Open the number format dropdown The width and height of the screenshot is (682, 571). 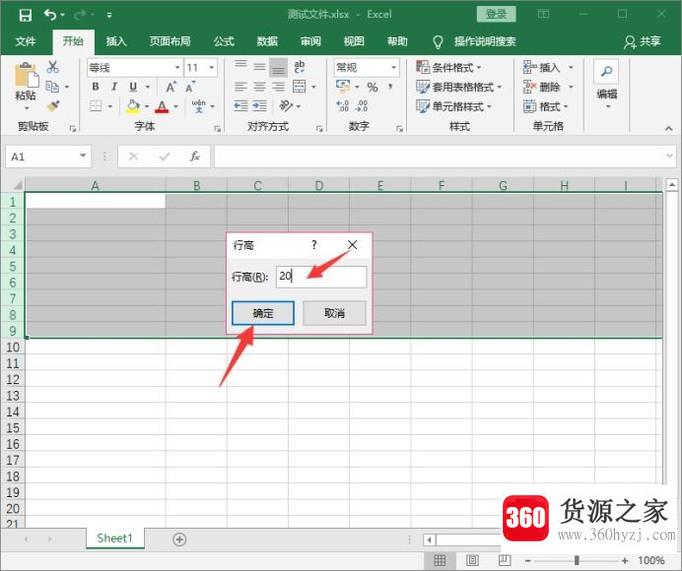click(x=393, y=67)
